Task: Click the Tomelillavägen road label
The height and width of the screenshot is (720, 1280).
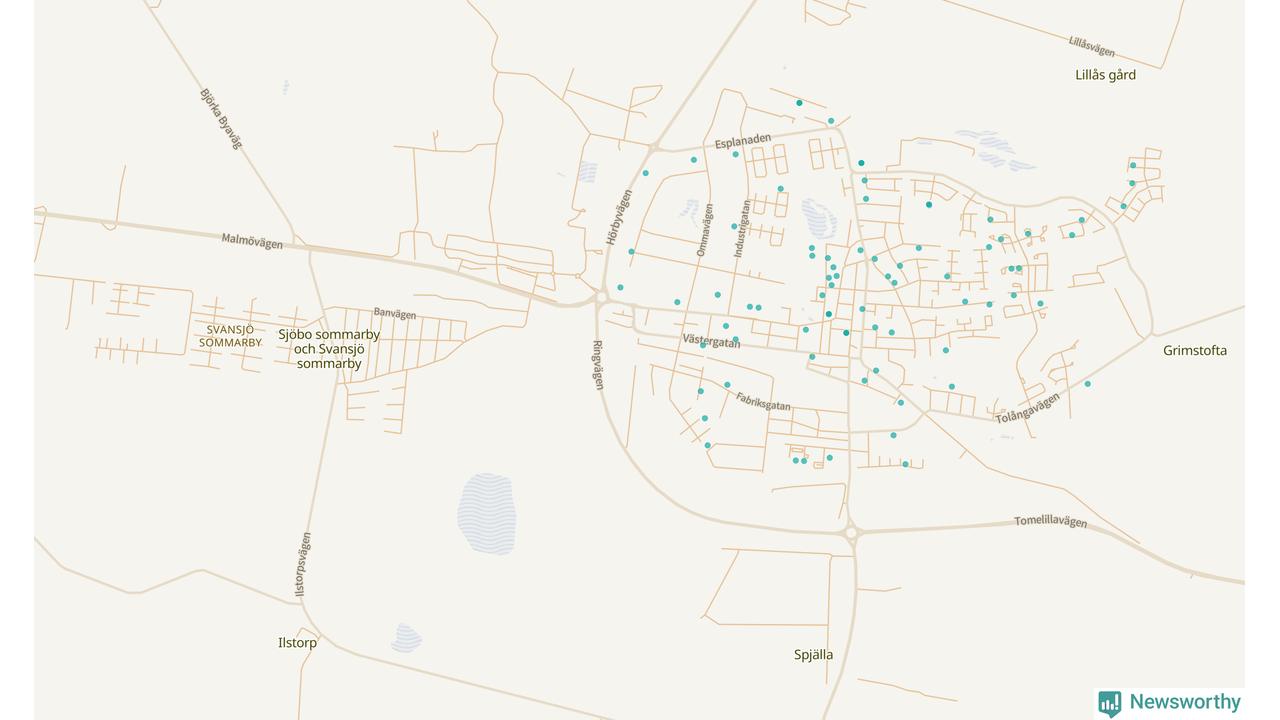Action: click(1050, 521)
